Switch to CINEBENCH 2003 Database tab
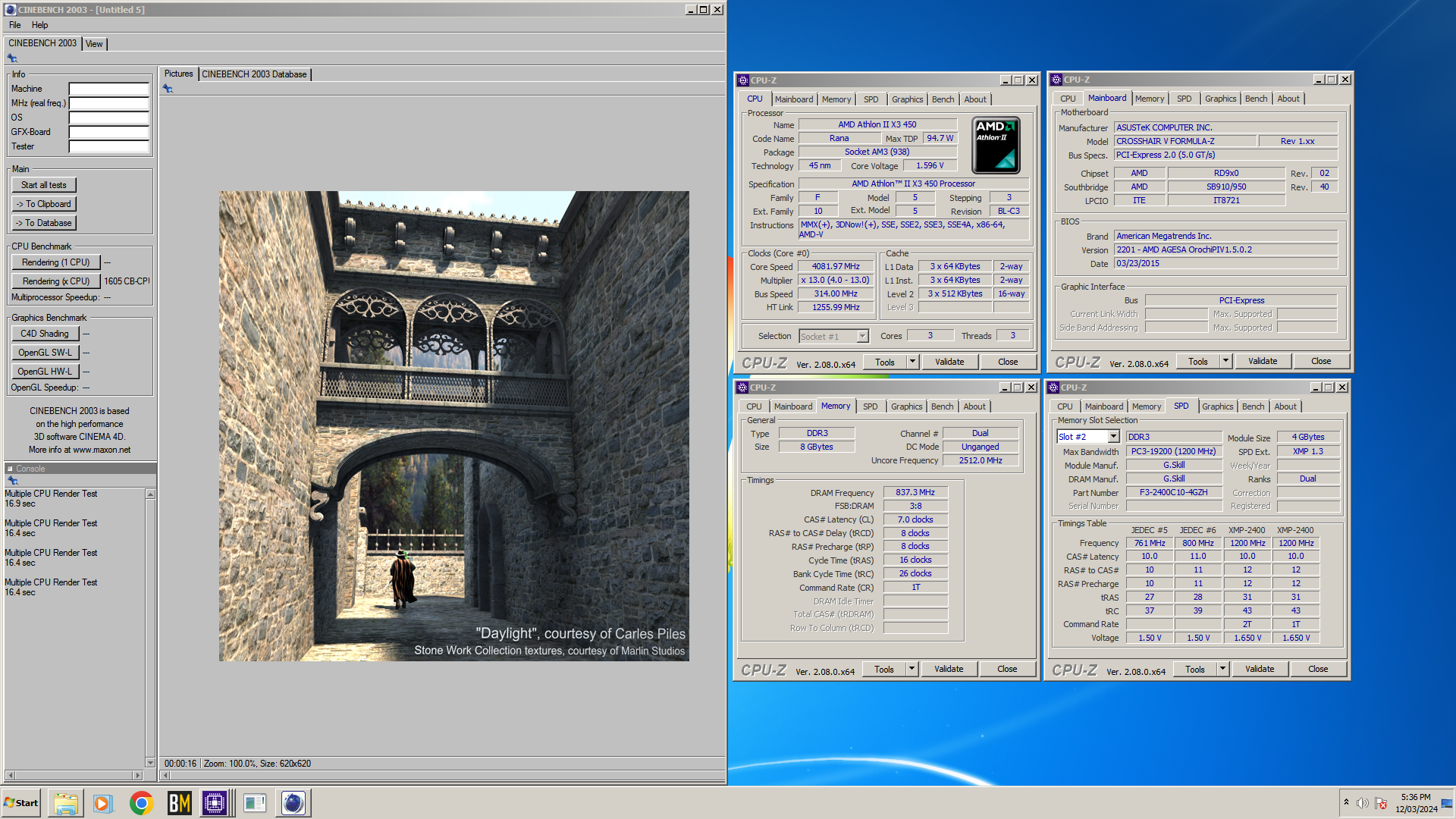The height and width of the screenshot is (819, 1456). tap(254, 74)
